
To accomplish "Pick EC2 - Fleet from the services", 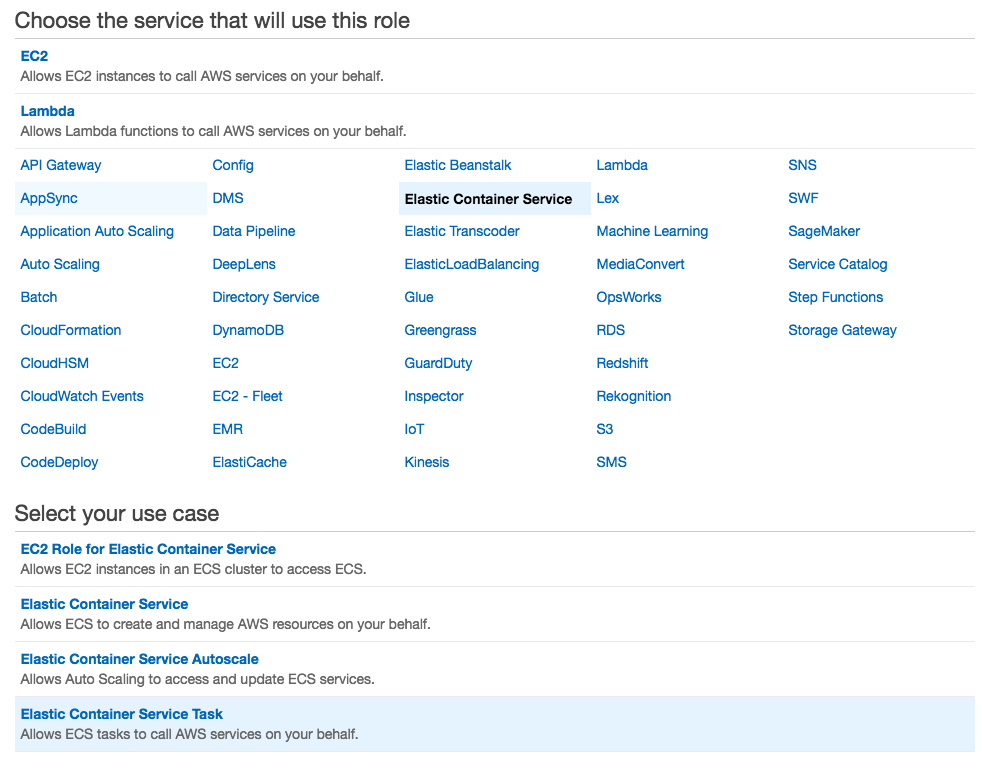I will coord(247,396).
